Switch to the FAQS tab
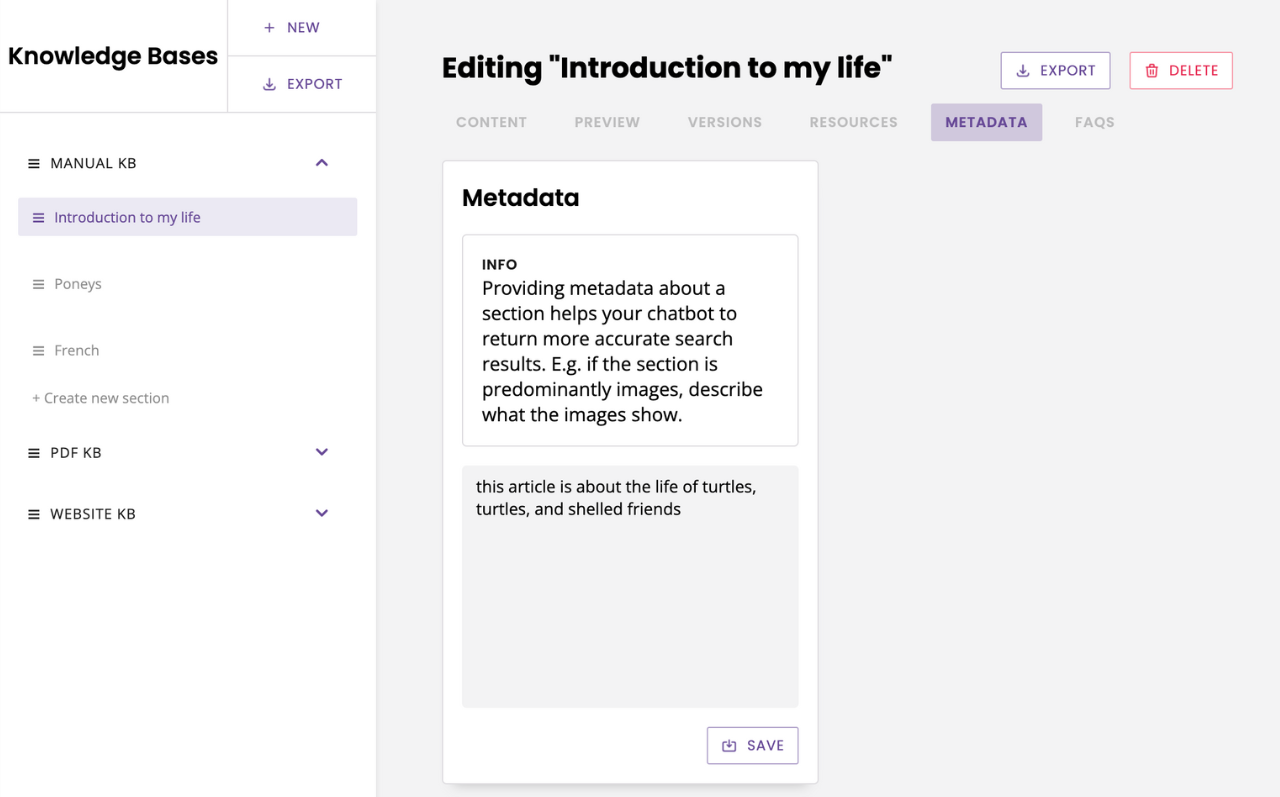The image size is (1280, 797). [x=1094, y=121]
